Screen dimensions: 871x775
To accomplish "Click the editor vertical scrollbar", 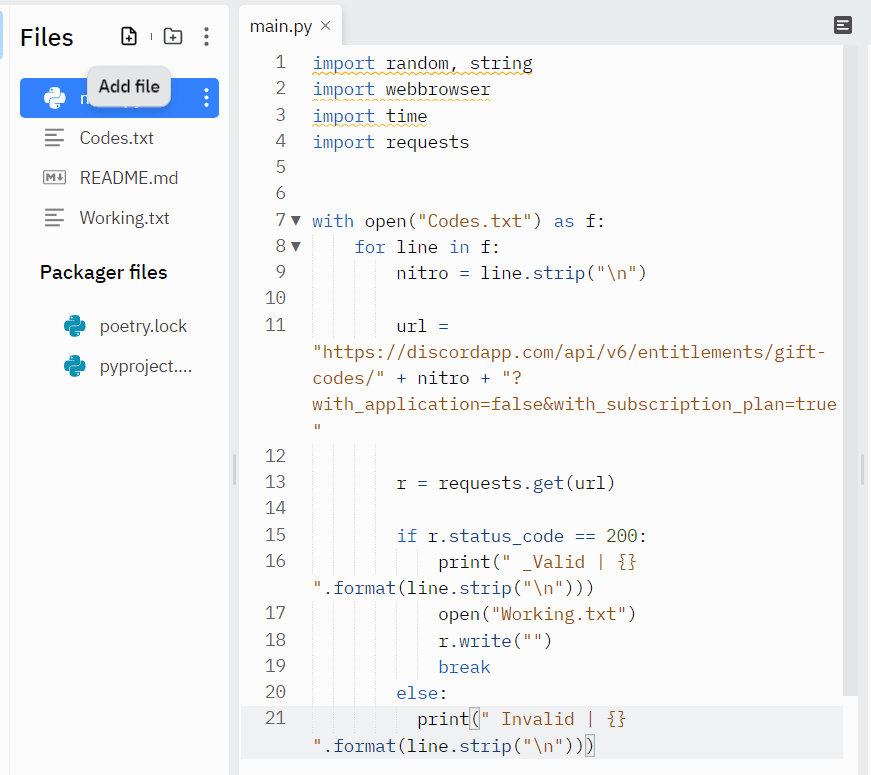I will 850,370.
